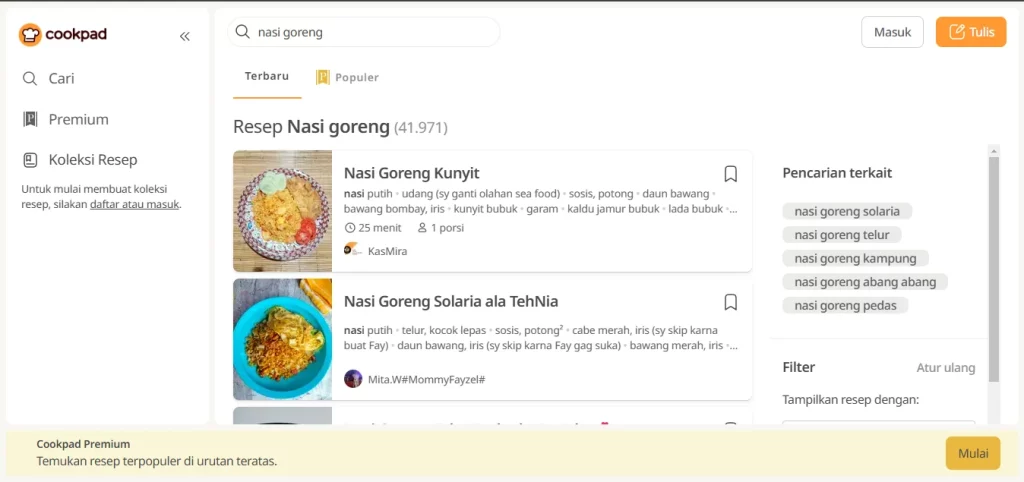Select related search 'nasi goreng pedas'
The height and width of the screenshot is (482, 1024).
[846, 305]
